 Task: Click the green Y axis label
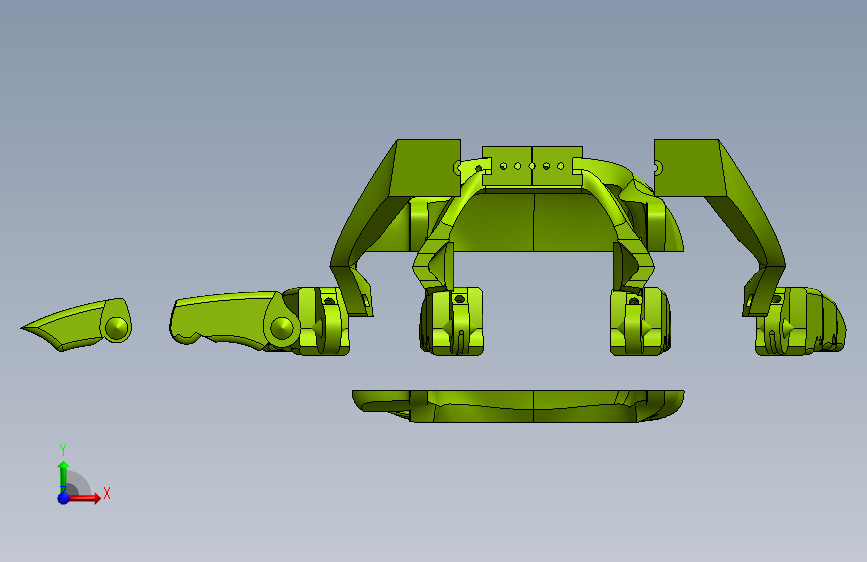[63, 450]
